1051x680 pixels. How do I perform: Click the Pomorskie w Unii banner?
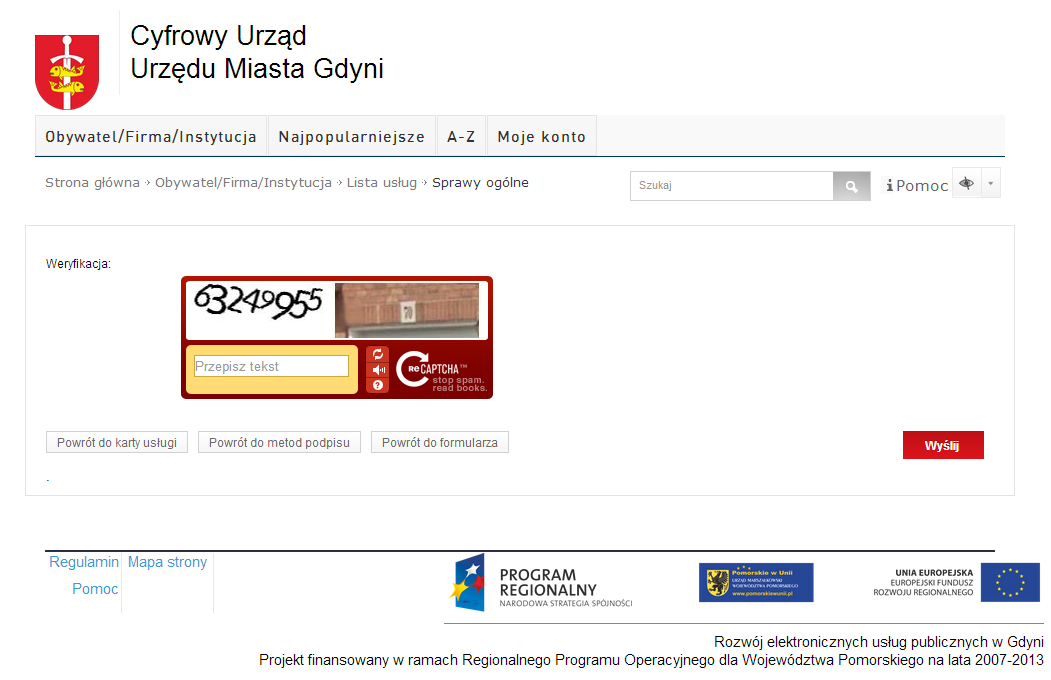756,582
